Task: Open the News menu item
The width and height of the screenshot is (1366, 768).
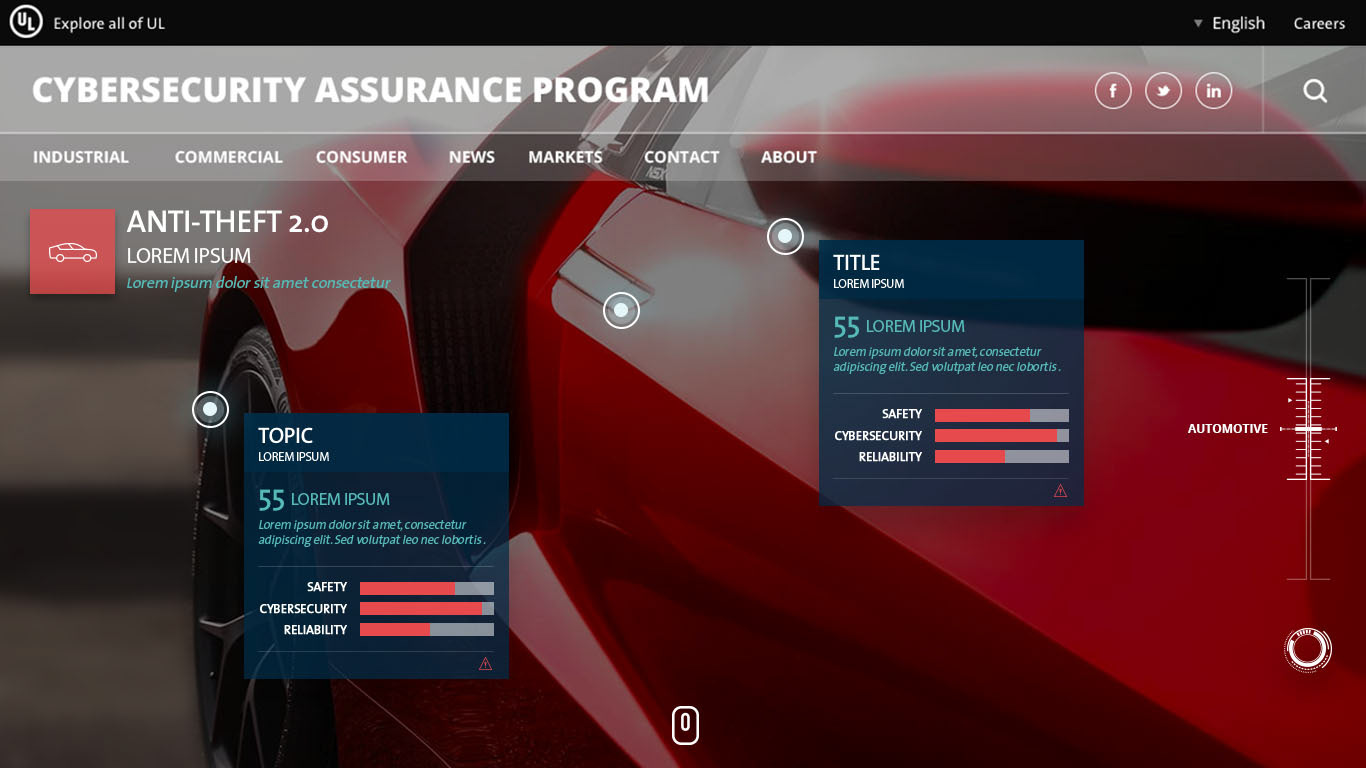Action: pyautogui.click(x=472, y=157)
